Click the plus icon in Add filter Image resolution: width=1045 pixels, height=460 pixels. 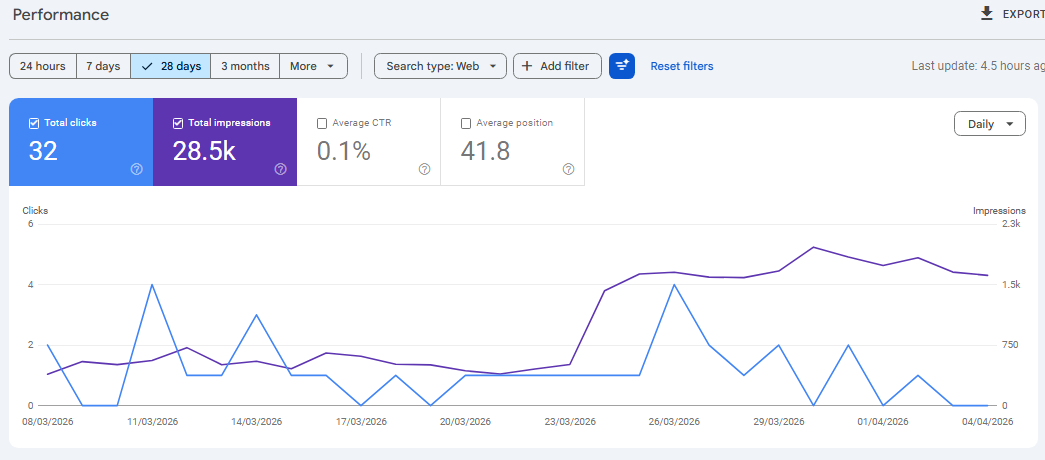[527, 66]
